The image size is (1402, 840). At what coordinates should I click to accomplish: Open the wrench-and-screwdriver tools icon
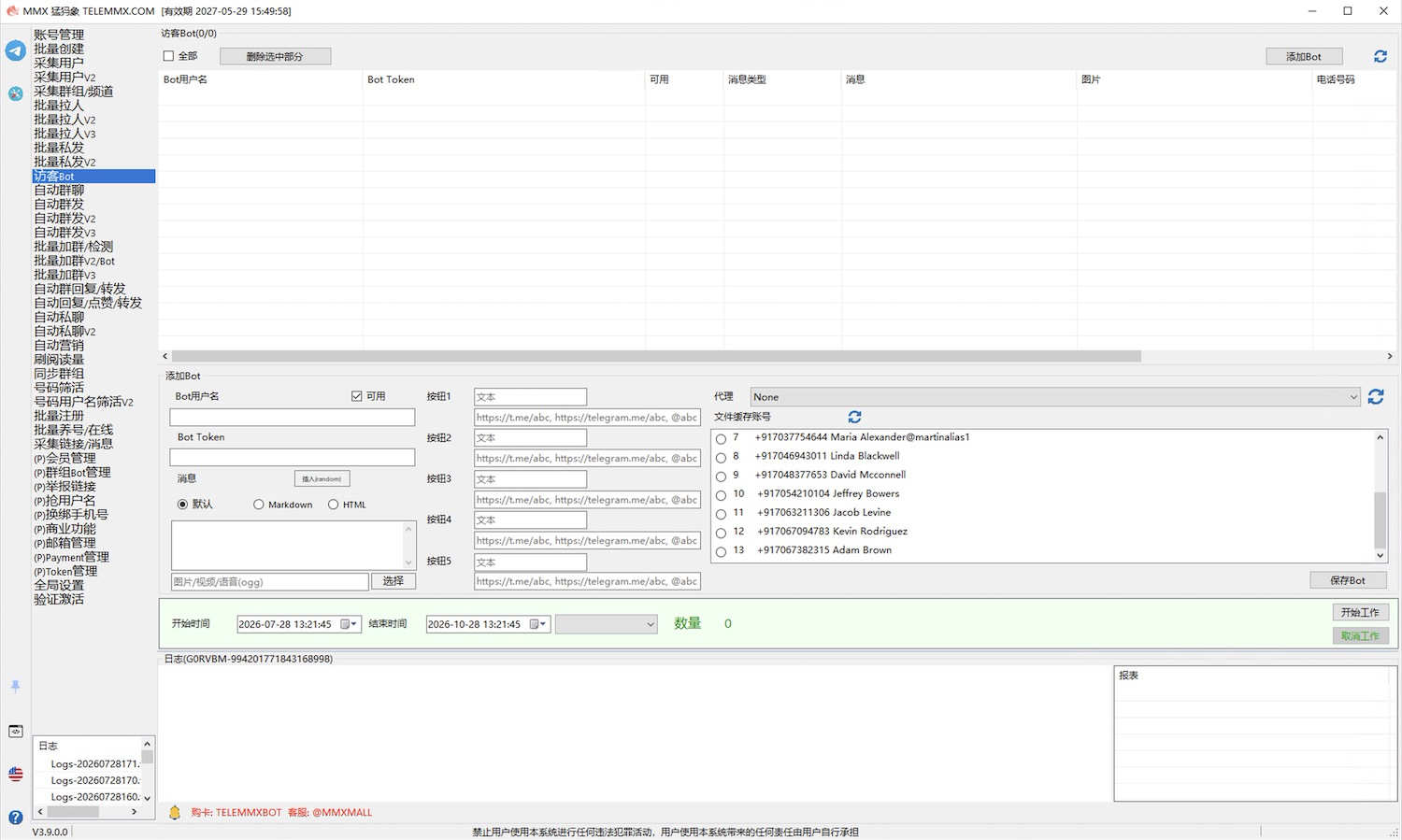click(x=15, y=93)
